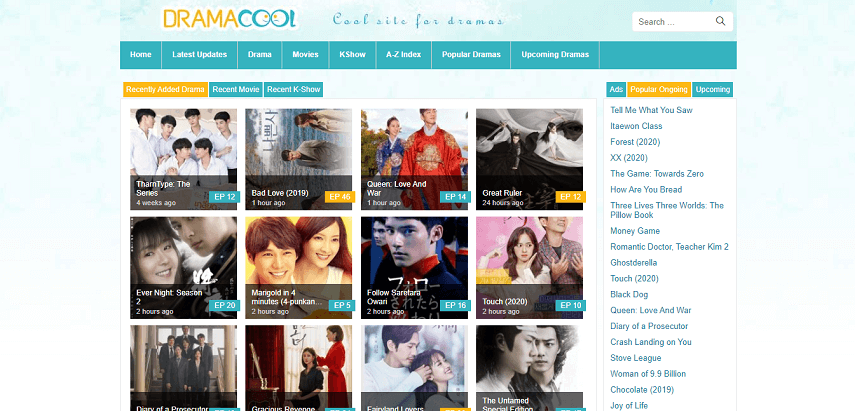Open Diary of a Prosecutor sidebar link
The image size is (855, 411).
point(649,326)
